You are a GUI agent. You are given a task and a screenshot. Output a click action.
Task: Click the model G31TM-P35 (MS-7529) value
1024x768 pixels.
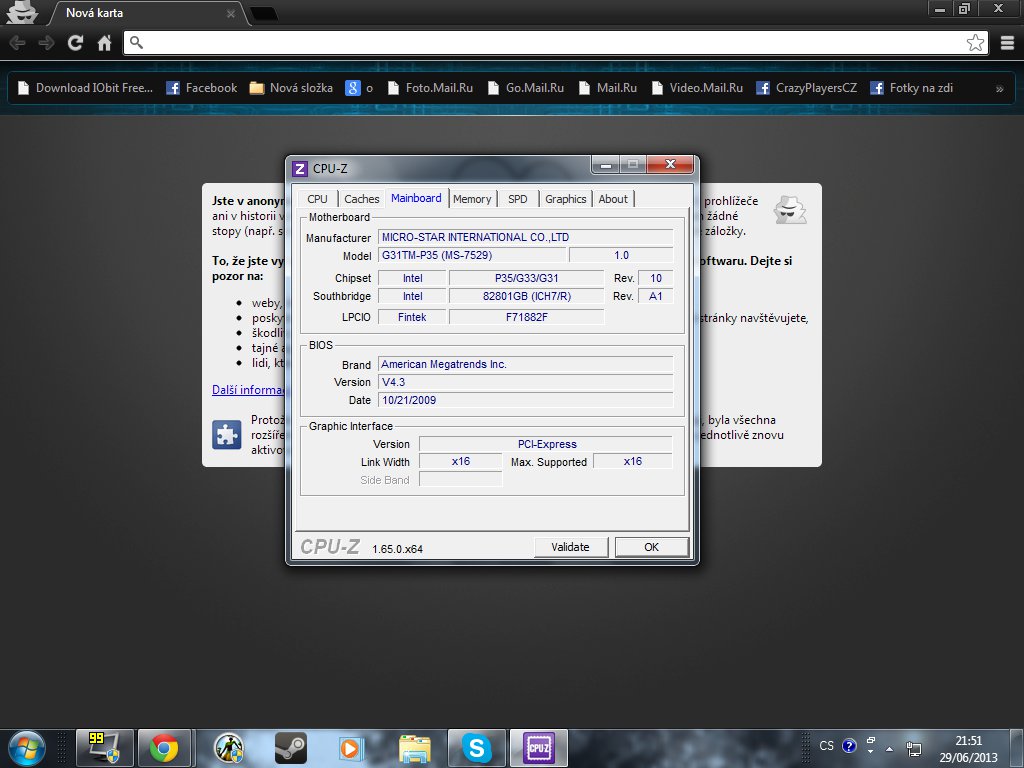pyautogui.click(x=472, y=255)
